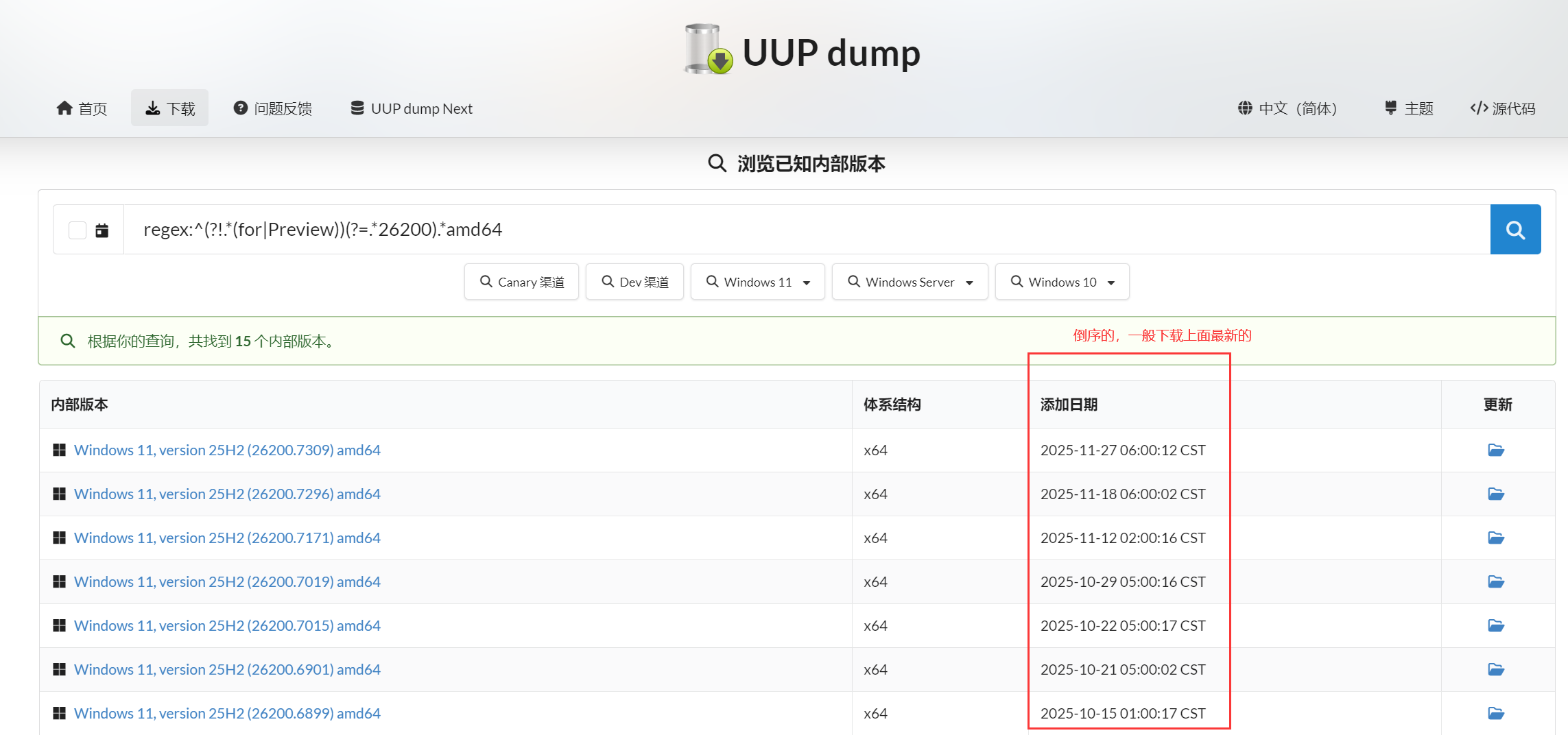Open Windows 11 25H2 build 26200.7171 link
Image resolution: width=1568 pixels, height=735 pixels.
tap(227, 538)
